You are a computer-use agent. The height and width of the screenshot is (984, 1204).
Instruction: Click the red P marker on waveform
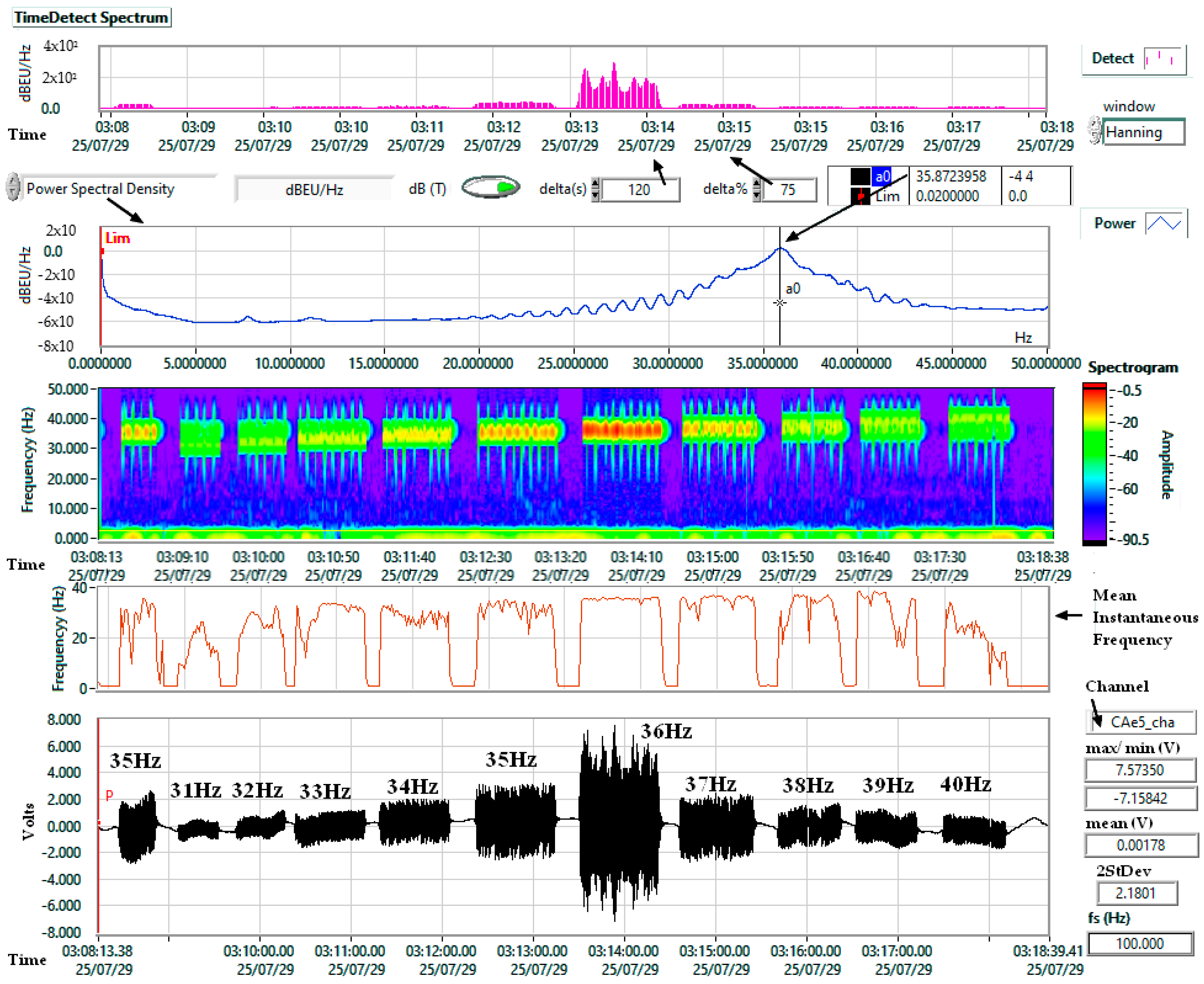[109, 795]
